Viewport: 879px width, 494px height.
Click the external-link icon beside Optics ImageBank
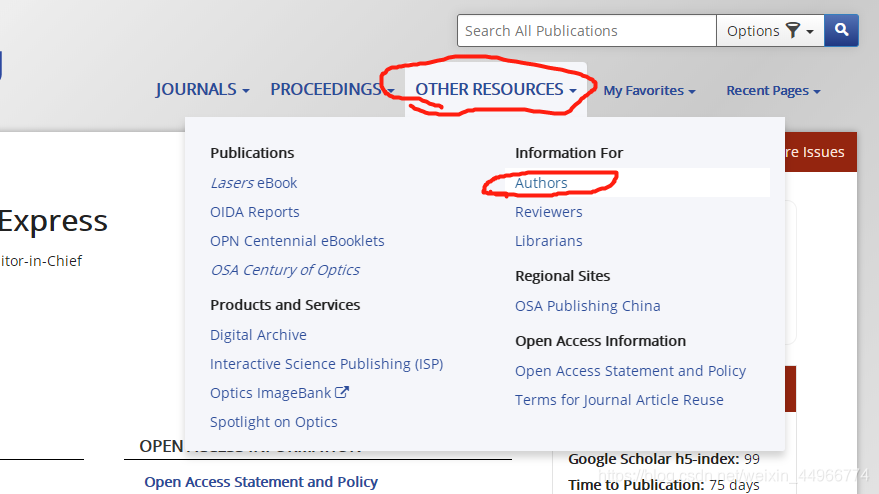coord(342,393)
